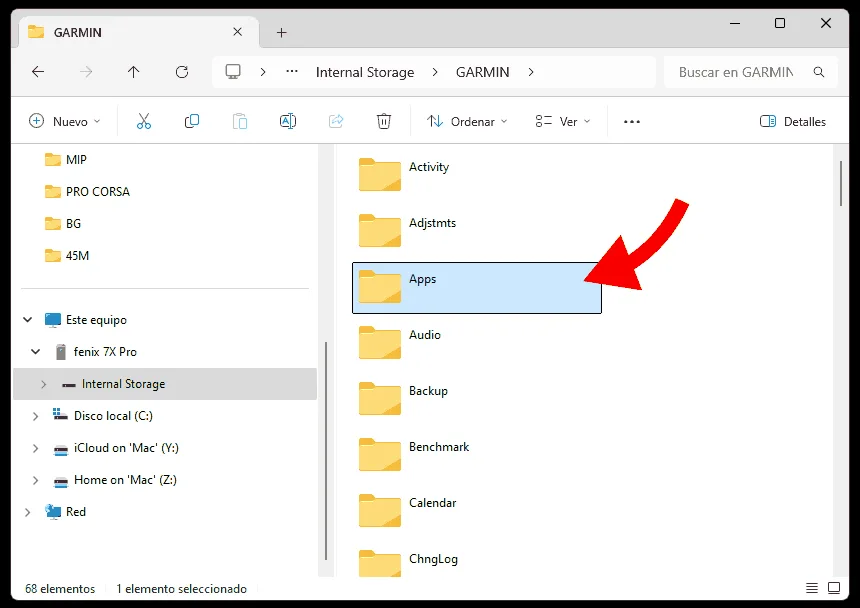Expand Home on 'Mac' (Z:) node
Screen dimensions: 860x608
(36, 480)
